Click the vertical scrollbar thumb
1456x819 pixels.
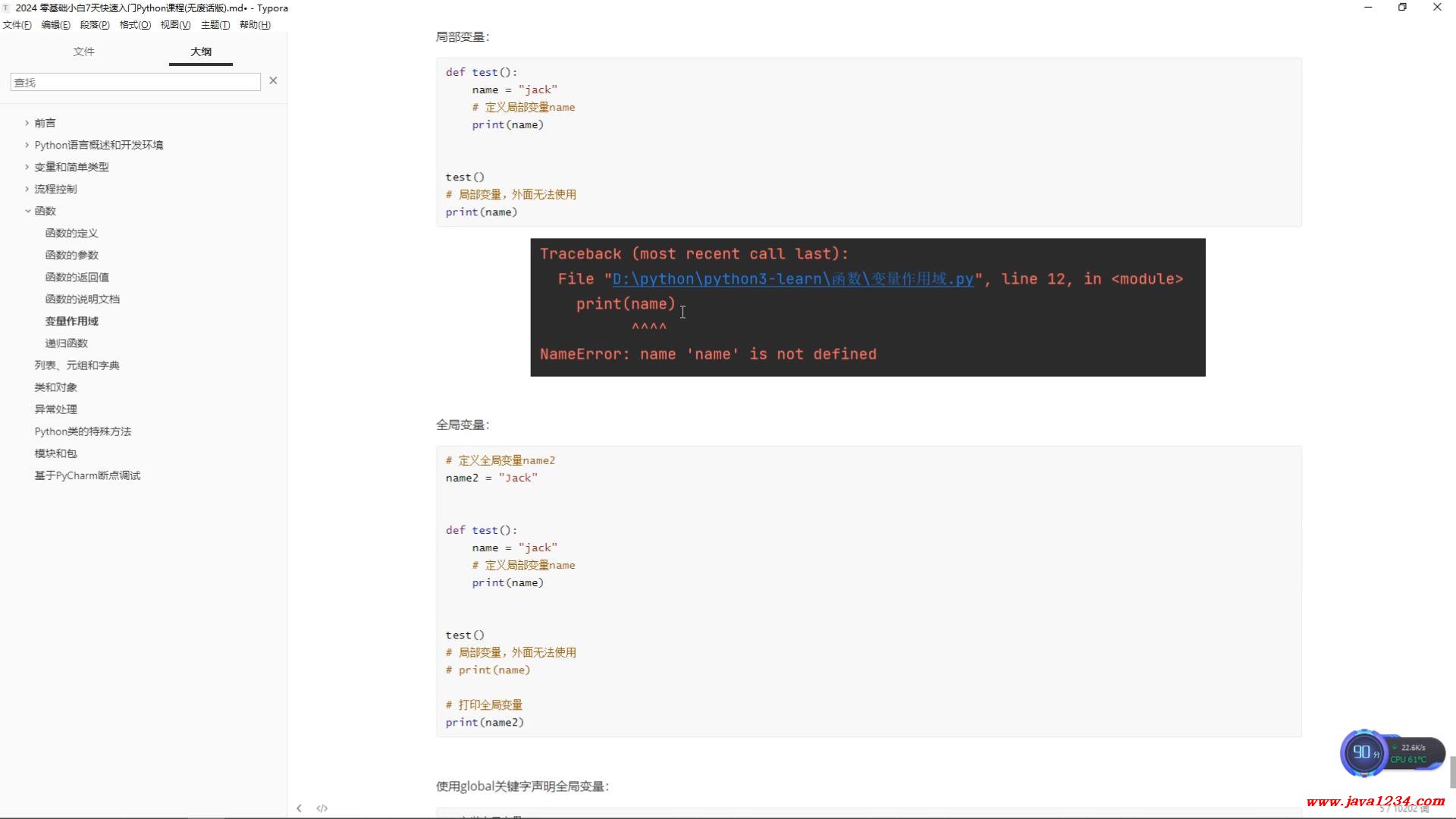click(1452, 772)
